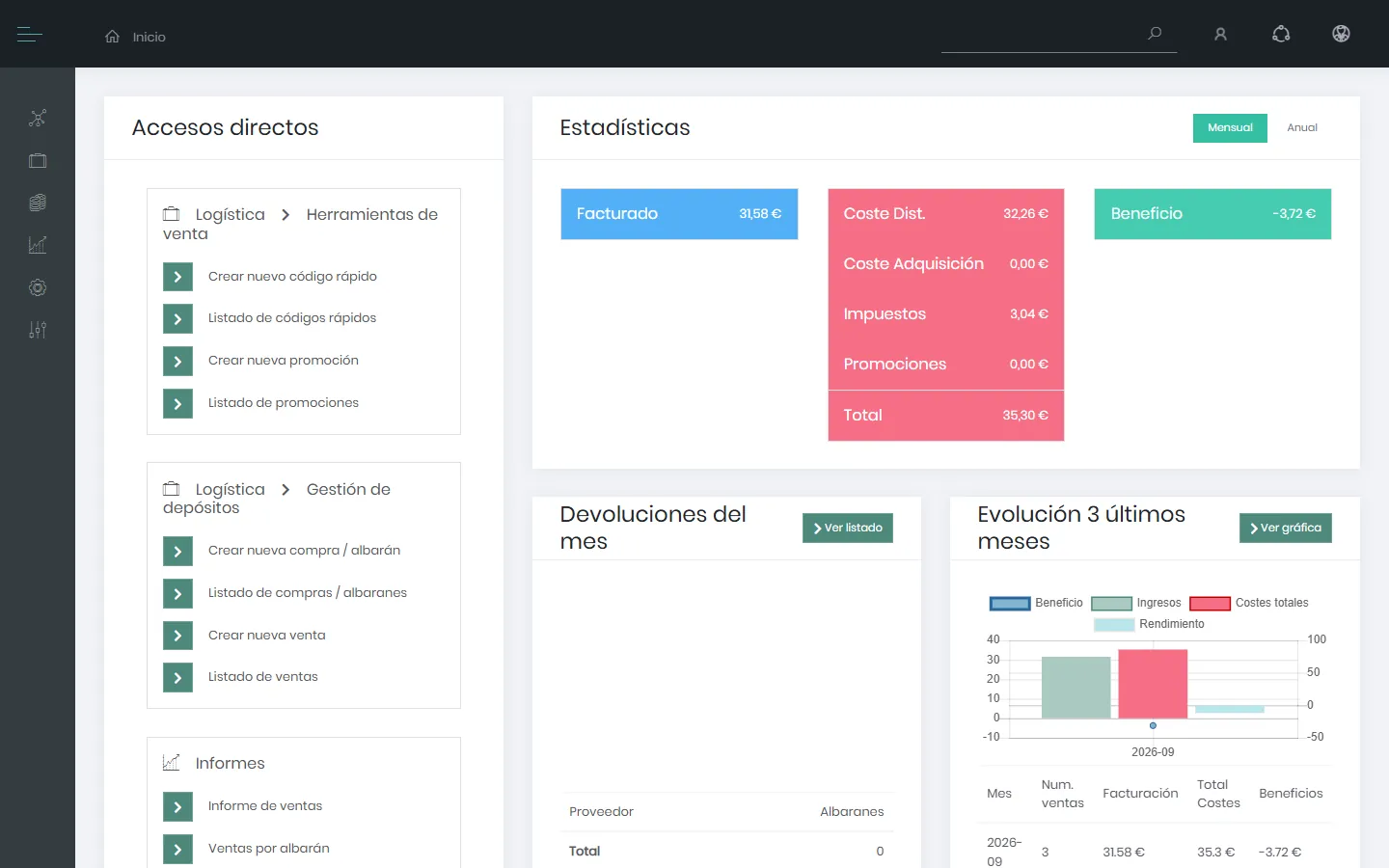Screen dimensions: 1389x868
Task: Click the red cost bar in chart
Action: 1153,684
